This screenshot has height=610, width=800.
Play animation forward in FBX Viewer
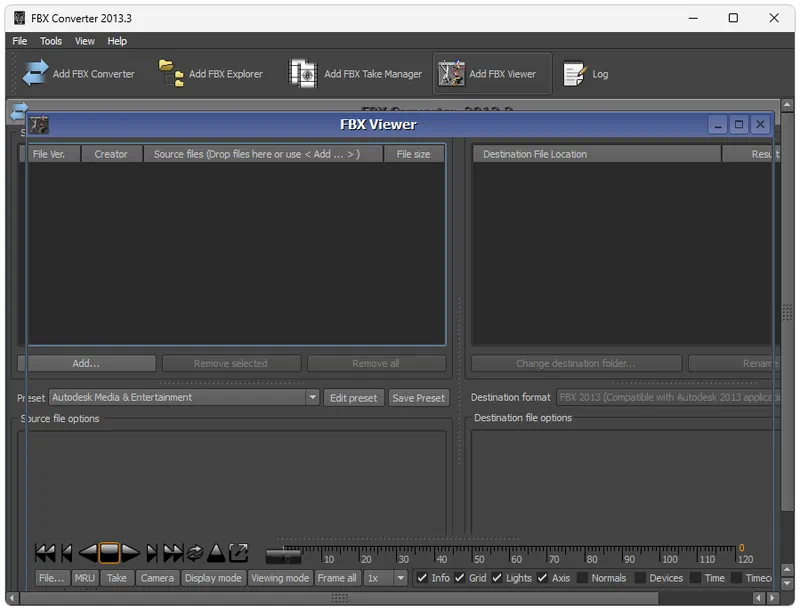(x=130, y=553)
